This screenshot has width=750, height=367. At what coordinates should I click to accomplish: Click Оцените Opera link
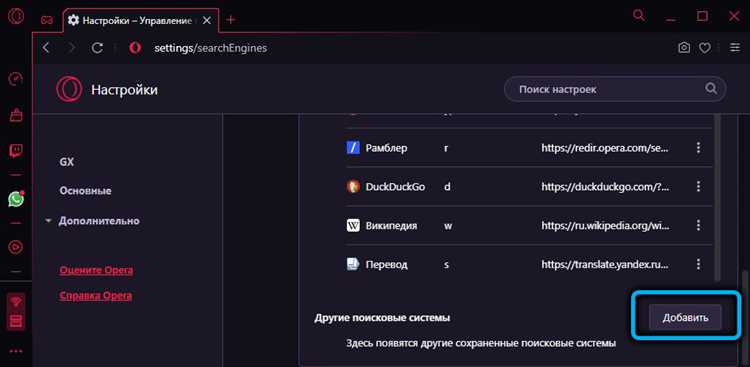96,270
